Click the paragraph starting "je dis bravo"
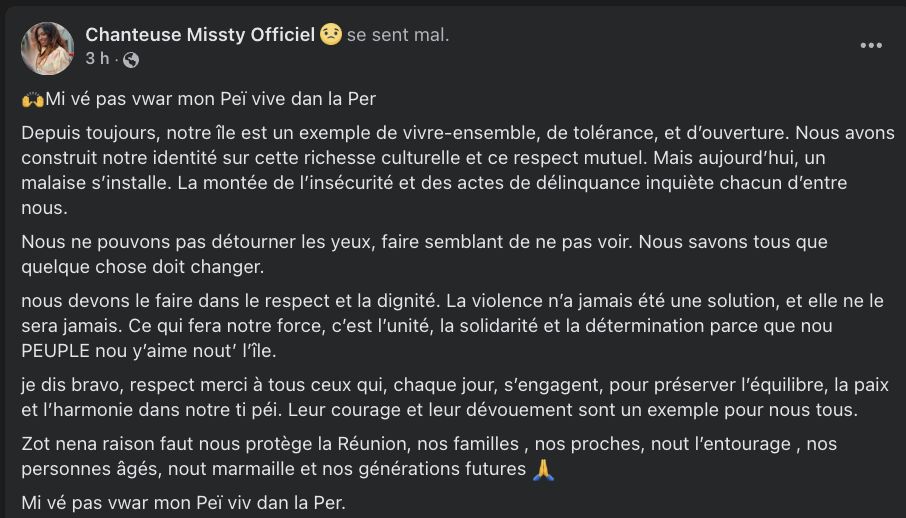This screenshot has width=906, height=518. click(450, 398)
